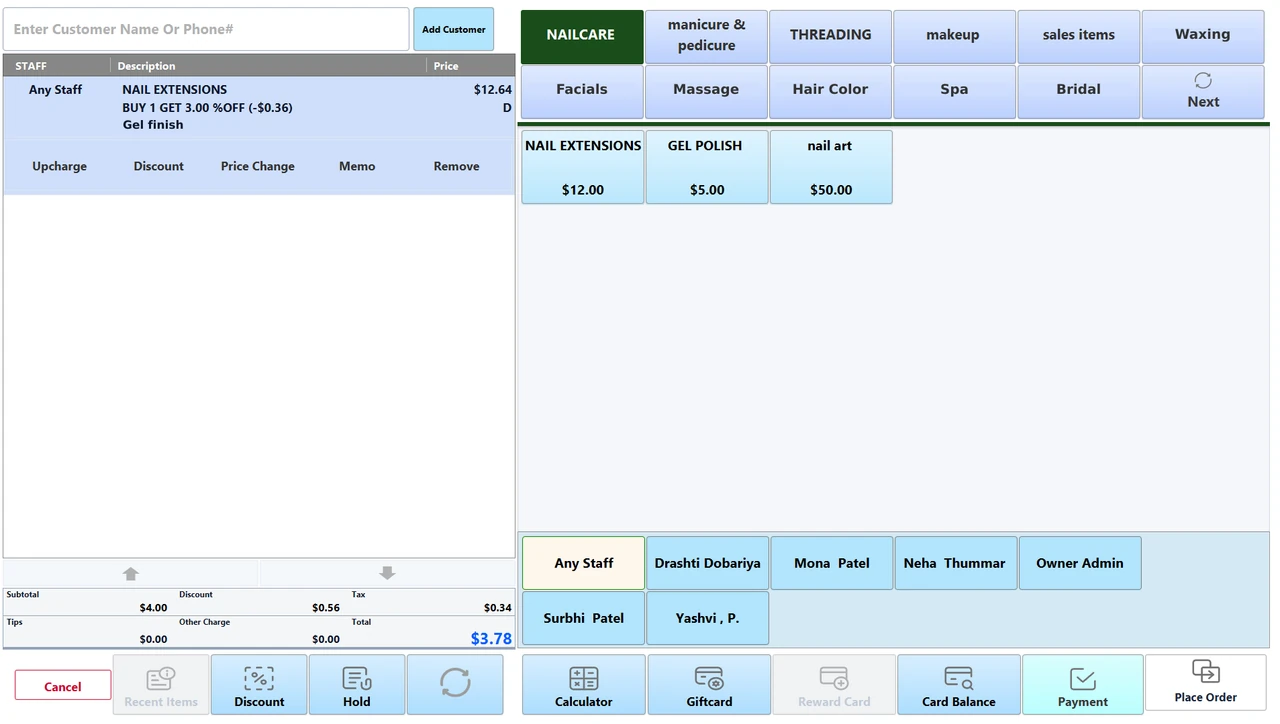Click the 'Gel finish' modifier text
Image resolution: width=1280 pixels, height=724 pixels.
click(x=153, y=125)
